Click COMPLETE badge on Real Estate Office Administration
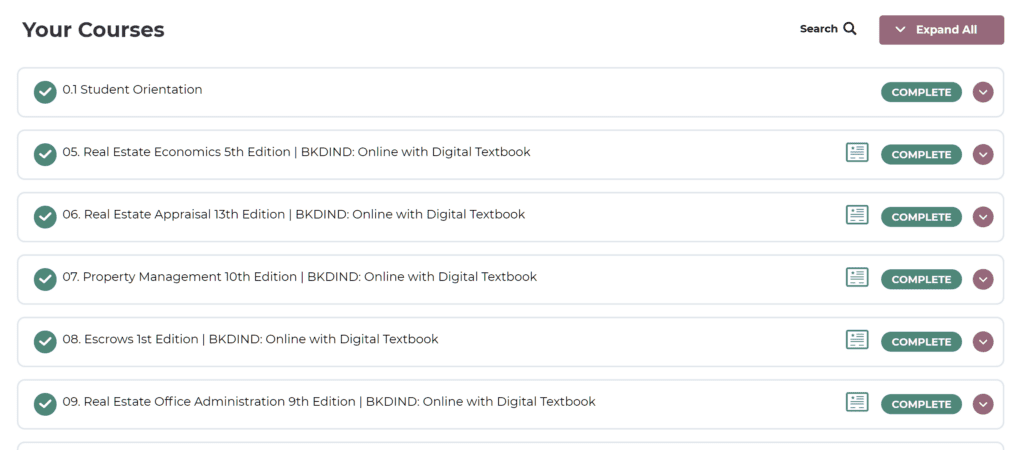1024x450 pixels. click(921, 404)
